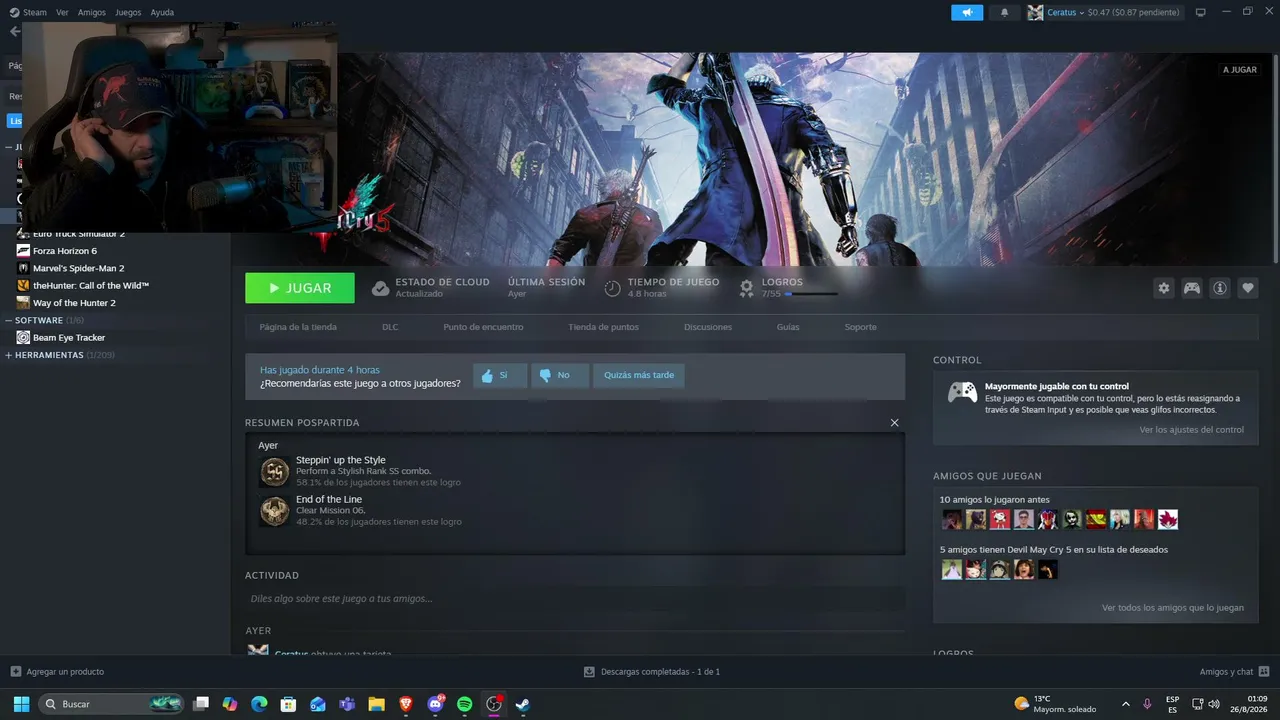Click first wishlist friend avatar
1280x720 pixels.
[x=952, y=570]
